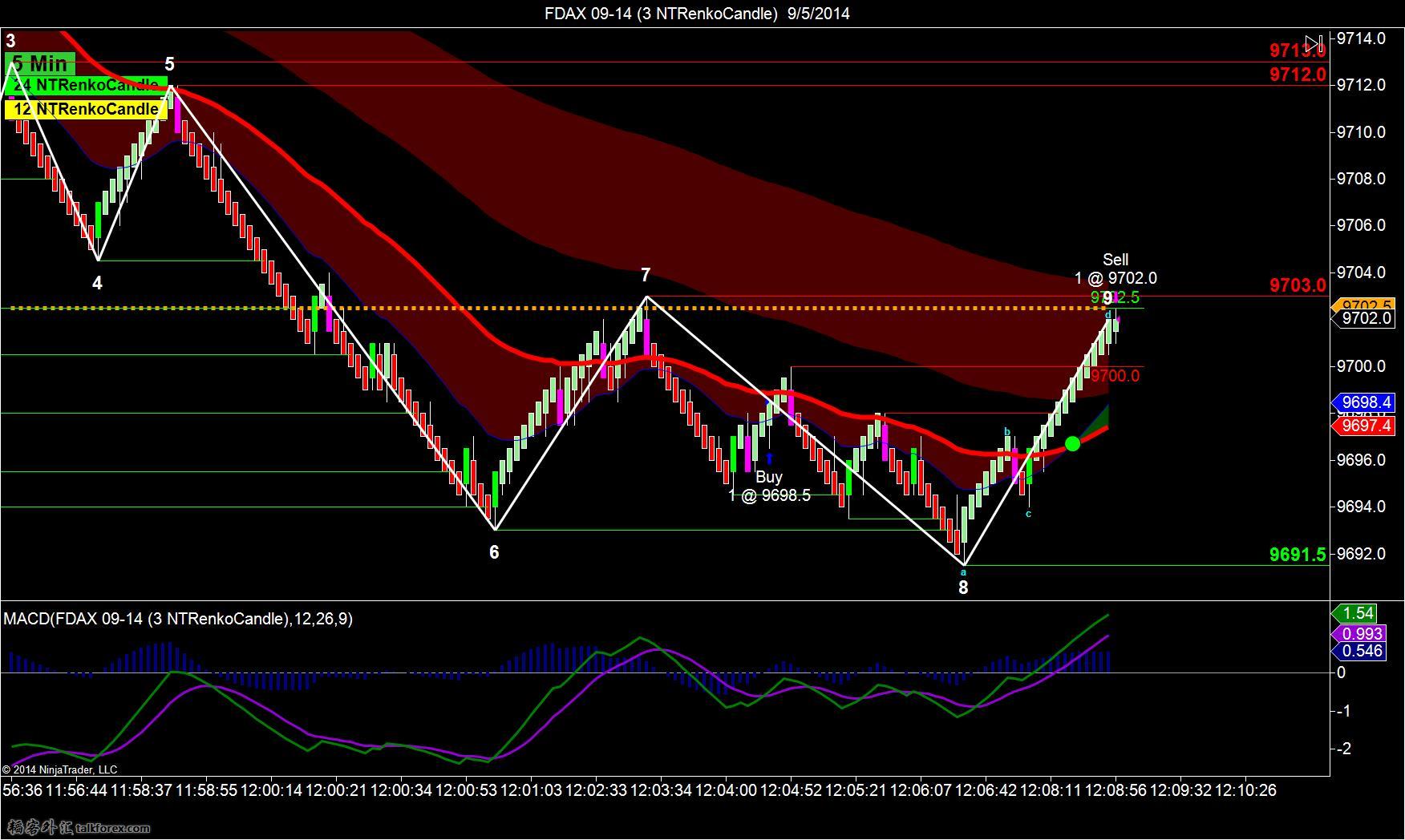Click the 9710.0 price axis label
Screen dimensions: 1405x840
[x=1361, y=132]
